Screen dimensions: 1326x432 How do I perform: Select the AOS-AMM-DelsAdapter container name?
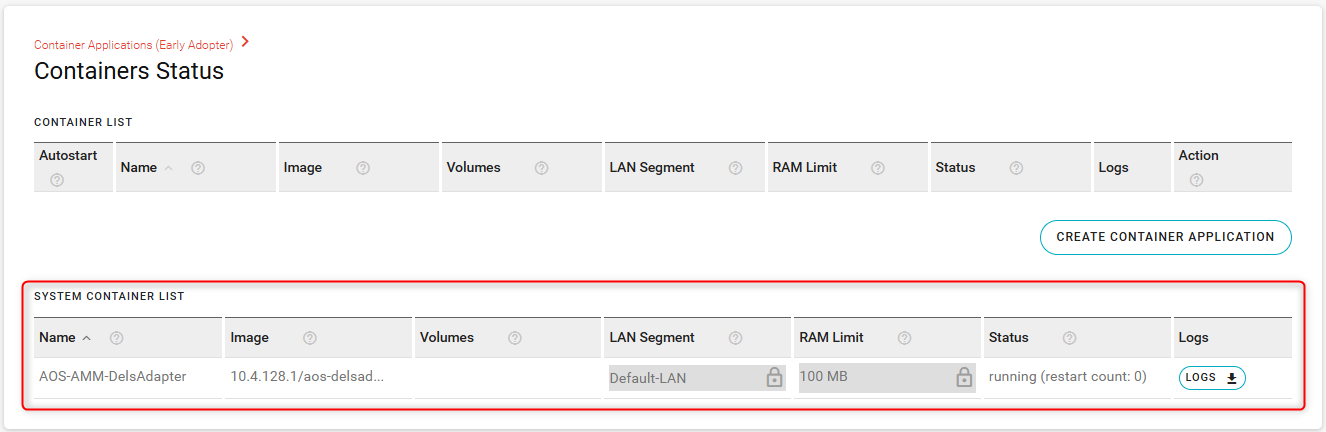(x=112, y=377)
